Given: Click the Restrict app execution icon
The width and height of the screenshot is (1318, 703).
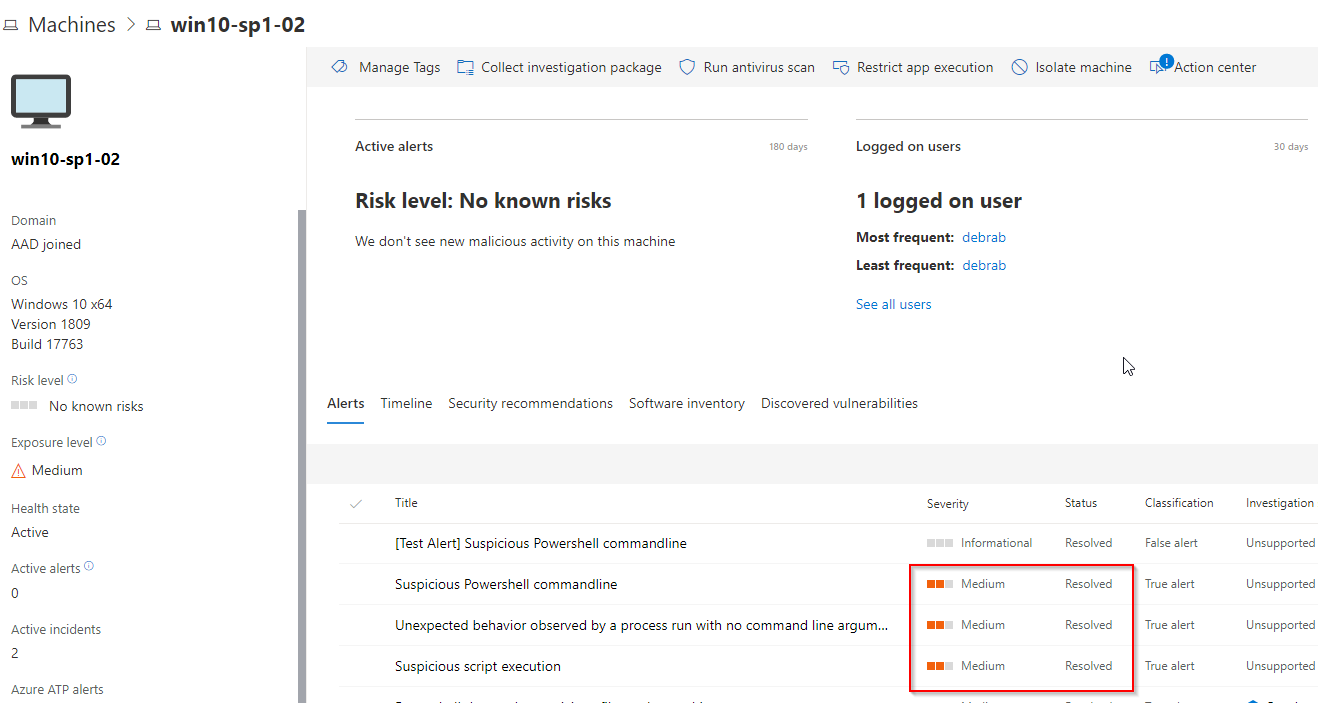Looking at the screenshot, I should coord(841,67).
